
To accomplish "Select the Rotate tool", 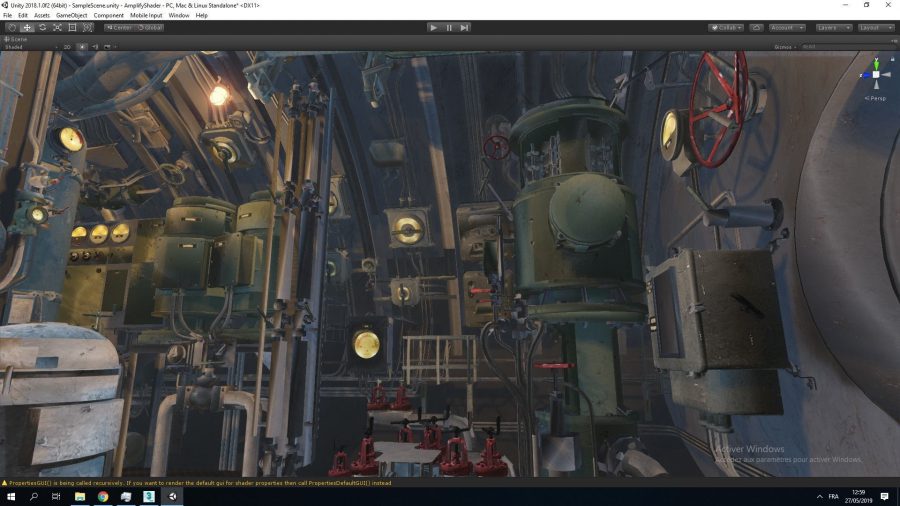I will coord(42,27).
